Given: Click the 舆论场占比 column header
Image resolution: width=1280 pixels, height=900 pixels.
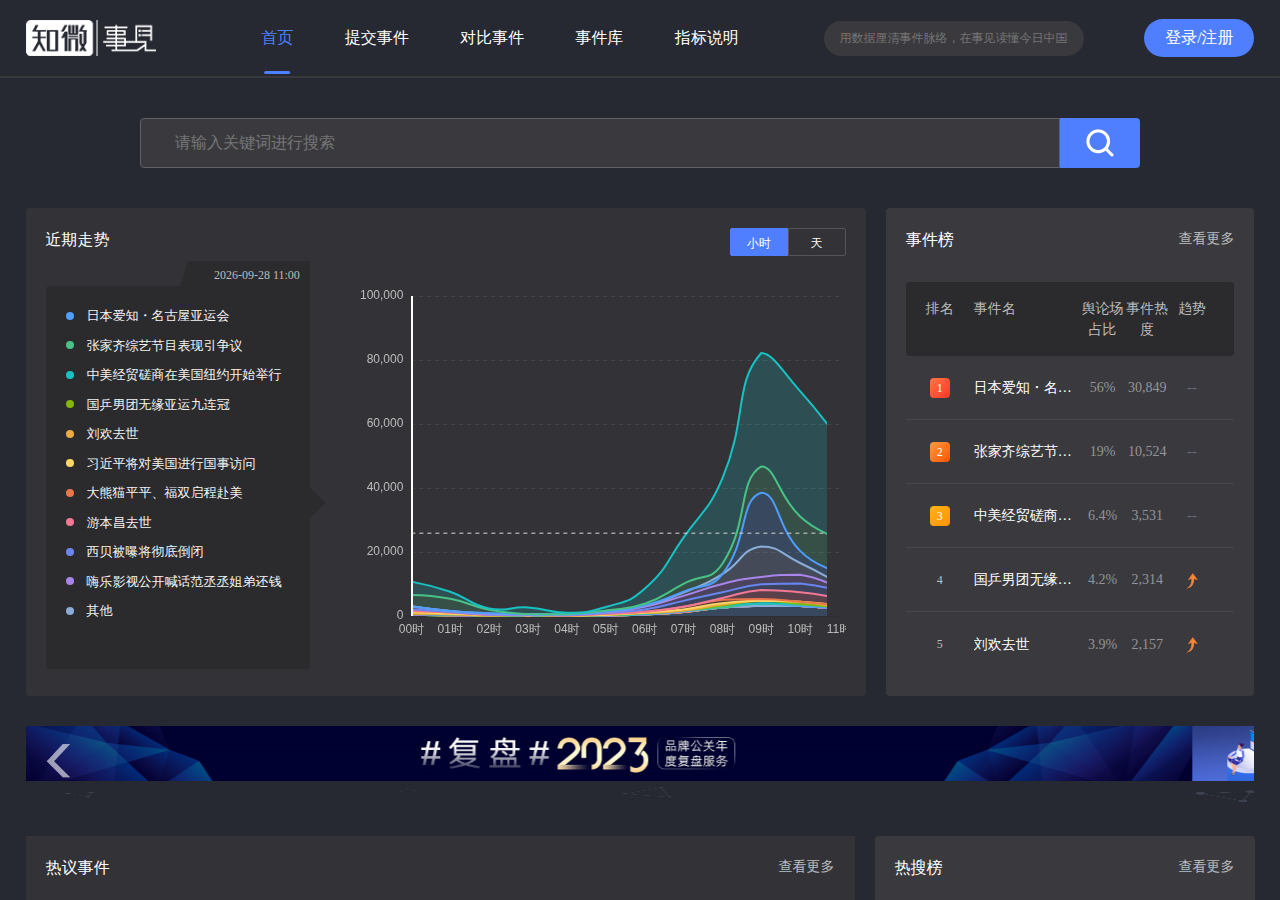Looking at the screenshot, I should (1102, 319).
